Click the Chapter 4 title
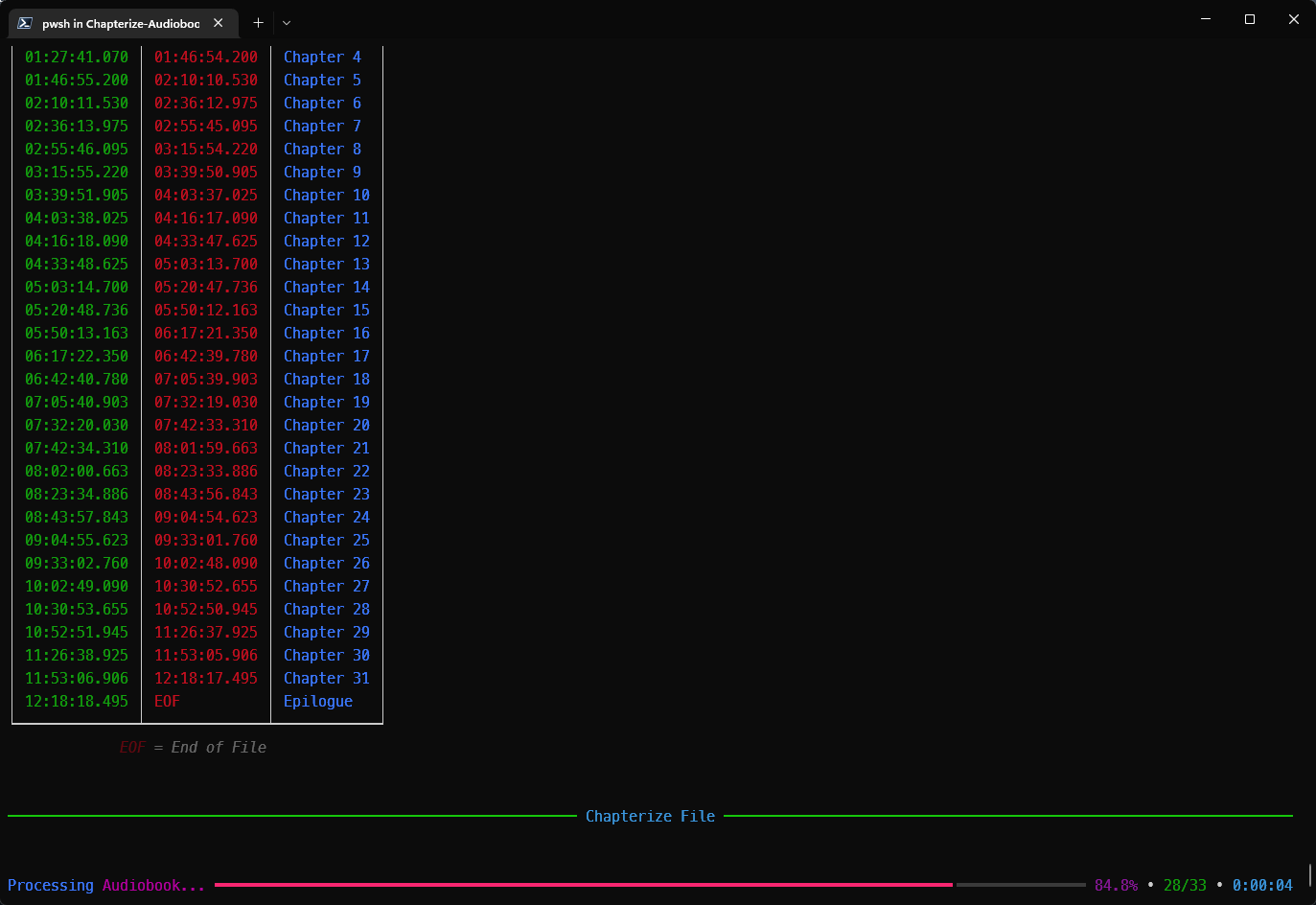Image resolution: width=1316 pixels, height=905 pixels. [x=322, y=58]
